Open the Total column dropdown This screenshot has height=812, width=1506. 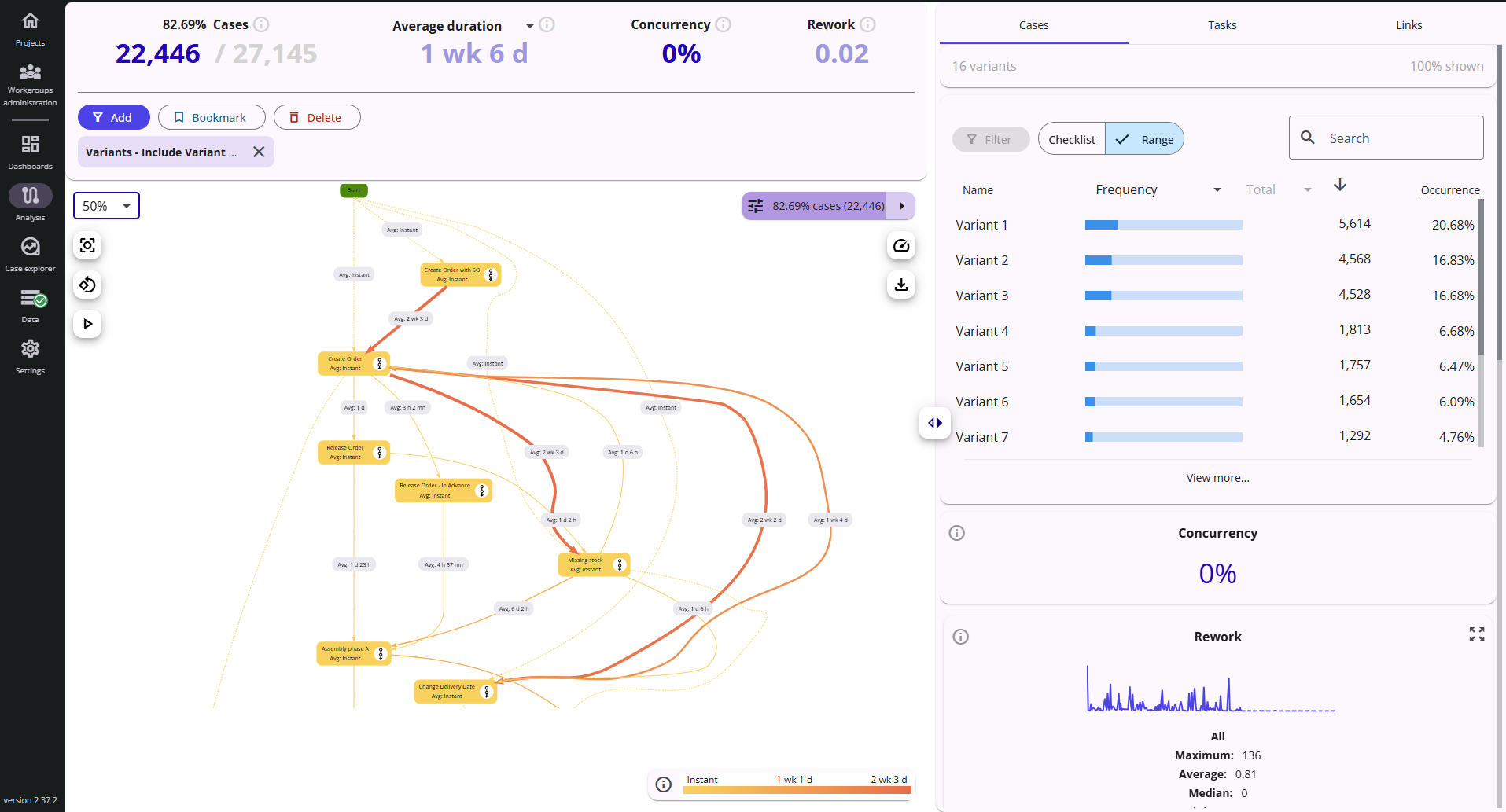point(1308,189)
